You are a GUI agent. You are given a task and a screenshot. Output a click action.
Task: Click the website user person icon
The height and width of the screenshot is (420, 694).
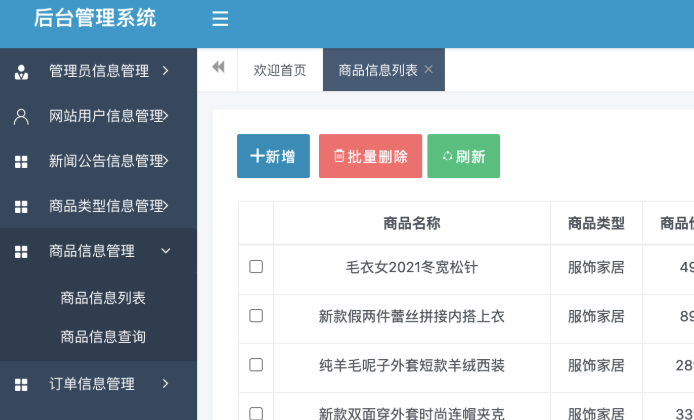[21, 116]
